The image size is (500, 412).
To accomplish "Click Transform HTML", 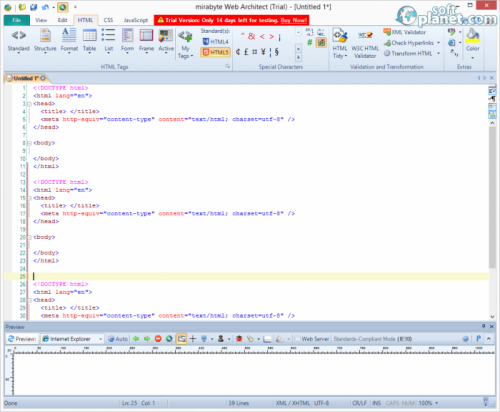I will point(408,53).
